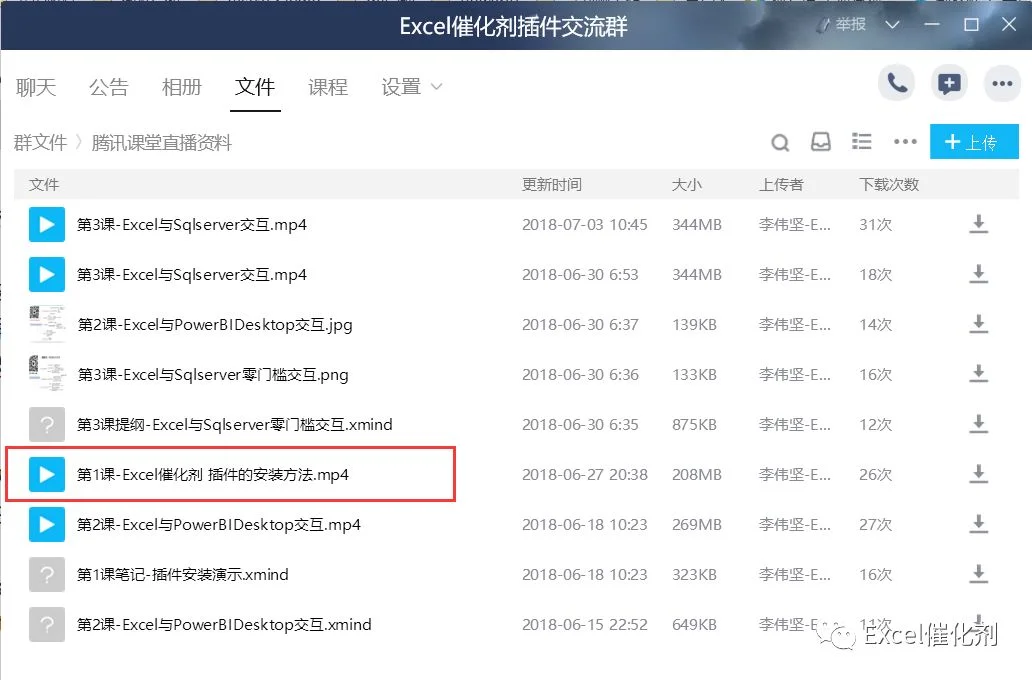
Task: Select file name 第2课-Excel与PowerBIDesktop交互.mp4
Action: [219, 525]
